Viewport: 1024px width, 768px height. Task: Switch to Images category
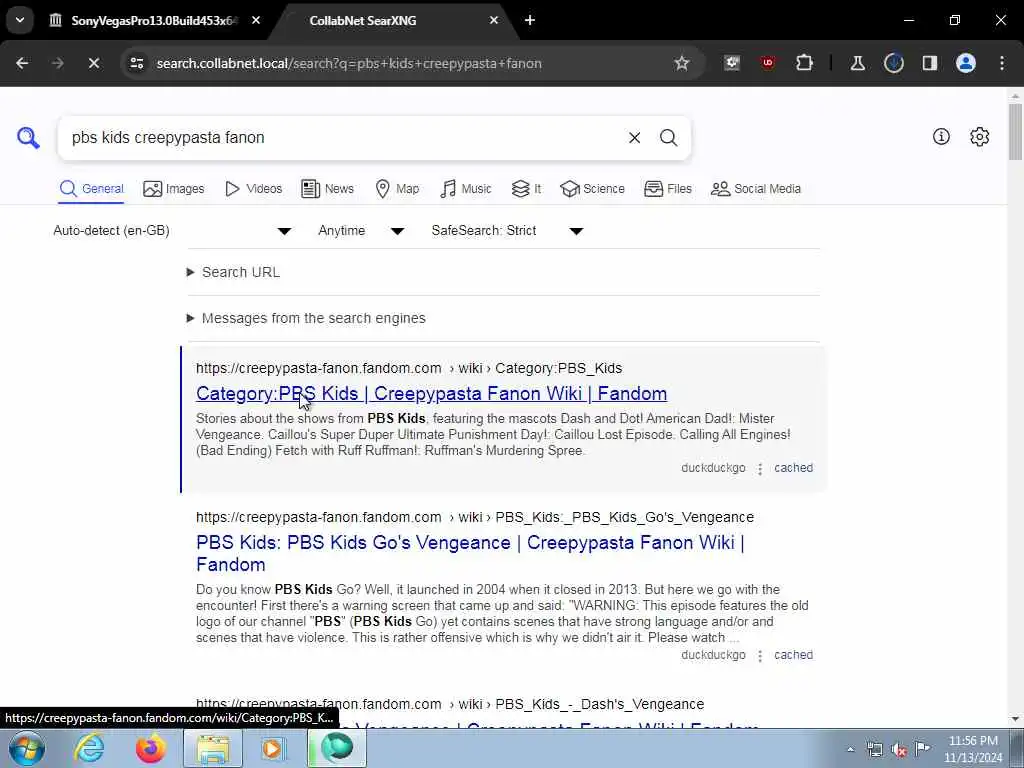174,189
